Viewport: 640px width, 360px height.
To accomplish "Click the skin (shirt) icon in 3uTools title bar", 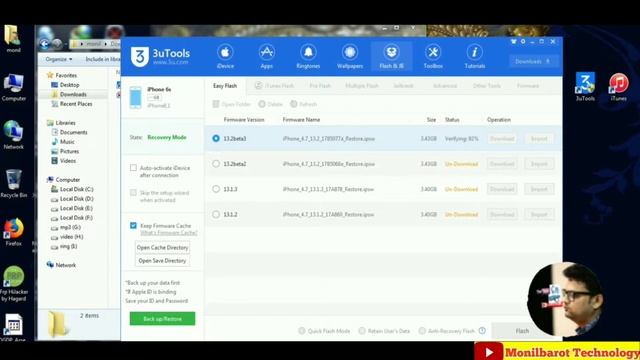I will click(513, 41).
